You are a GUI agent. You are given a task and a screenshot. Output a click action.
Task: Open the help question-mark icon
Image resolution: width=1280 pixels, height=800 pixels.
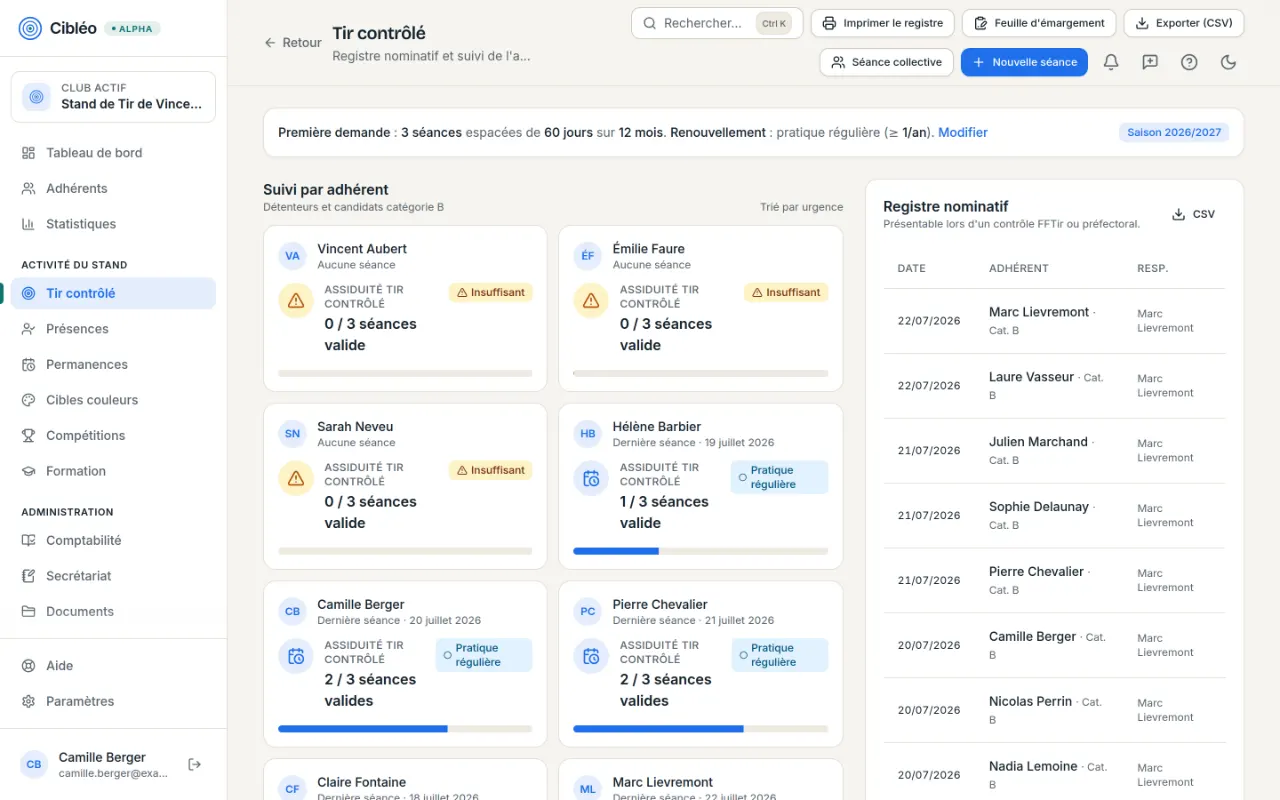click(1189, 62)
